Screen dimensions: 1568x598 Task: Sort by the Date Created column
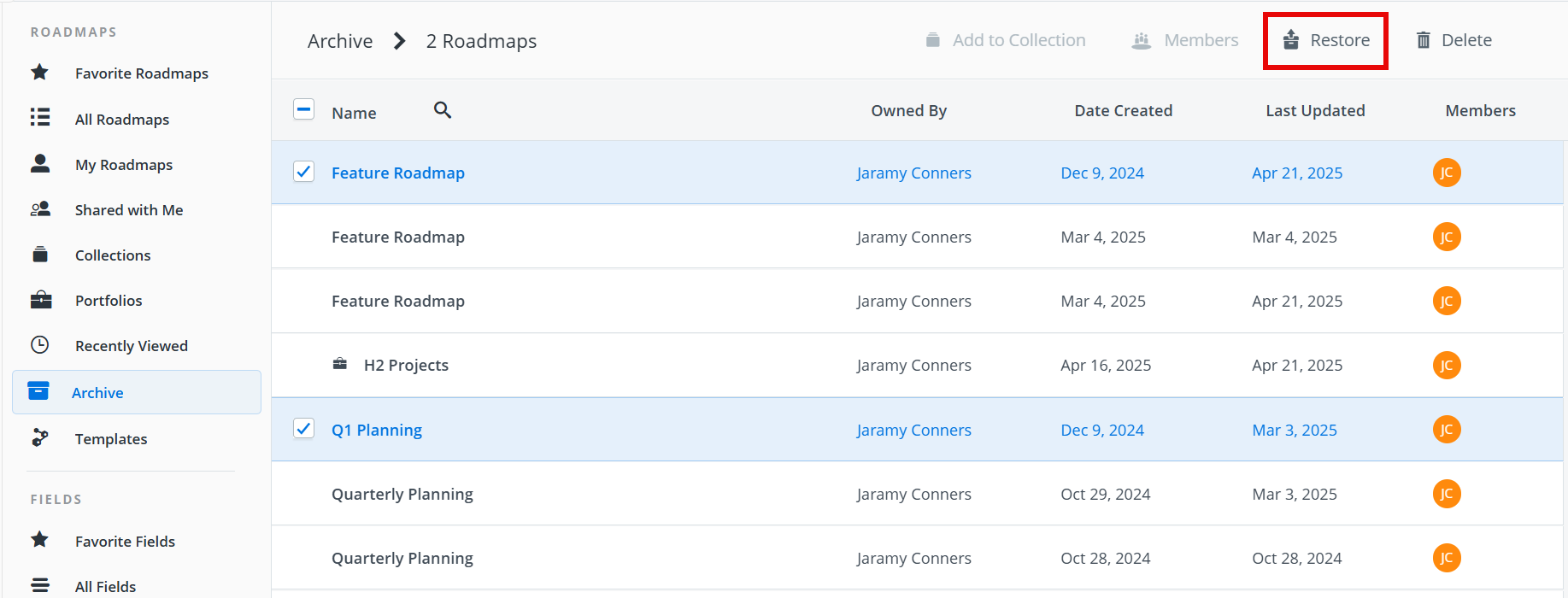tap(1123, 110)
